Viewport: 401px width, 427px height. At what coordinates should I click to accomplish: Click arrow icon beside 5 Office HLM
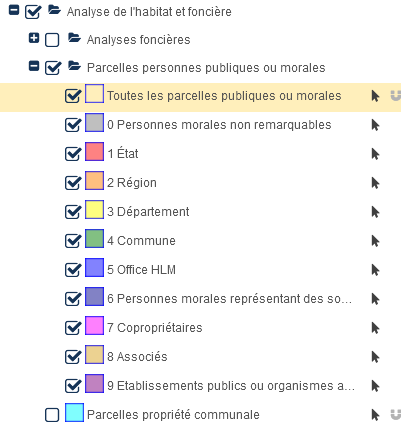point(375,270)
